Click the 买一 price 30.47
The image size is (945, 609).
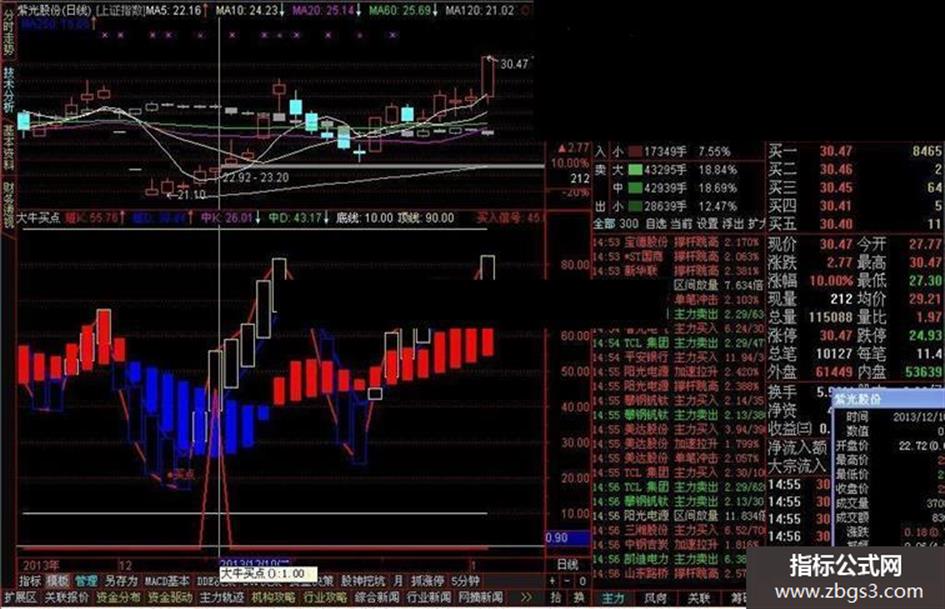(836, 151)
